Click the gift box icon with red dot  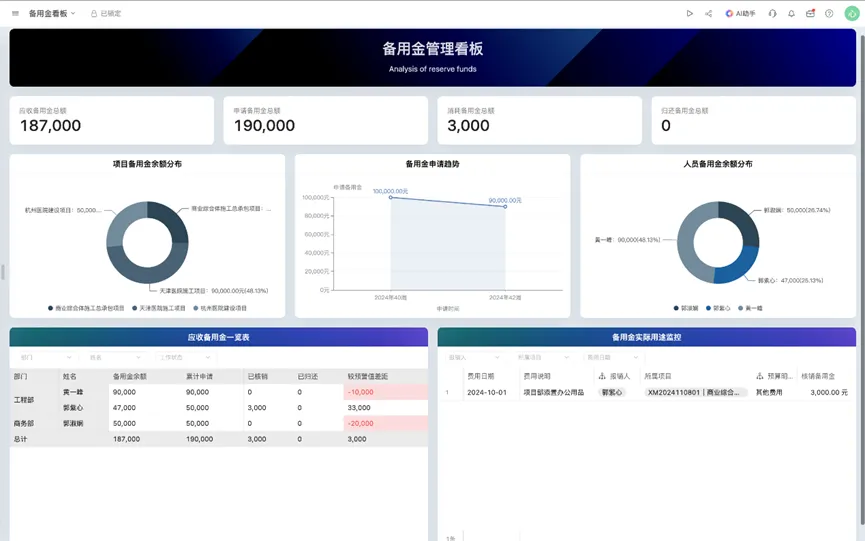[810, 13]
